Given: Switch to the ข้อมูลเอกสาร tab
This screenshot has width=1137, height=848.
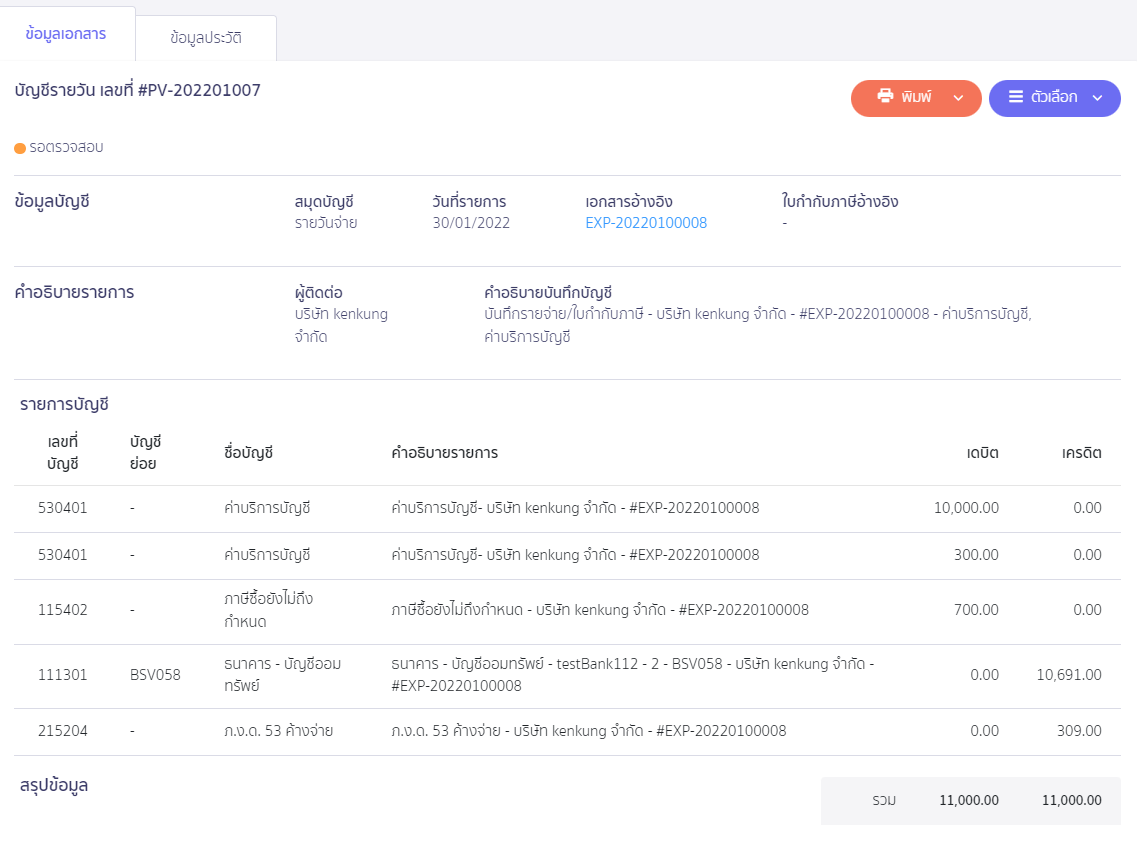Looking at the screenshot, I should tap(66, 34).
